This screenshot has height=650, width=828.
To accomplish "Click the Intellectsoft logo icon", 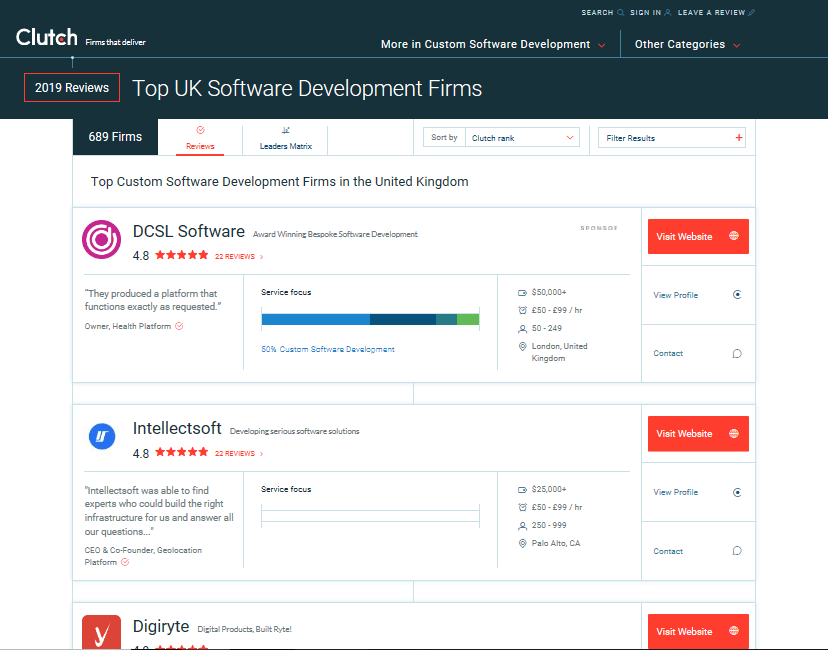I will tap(101, 436).
